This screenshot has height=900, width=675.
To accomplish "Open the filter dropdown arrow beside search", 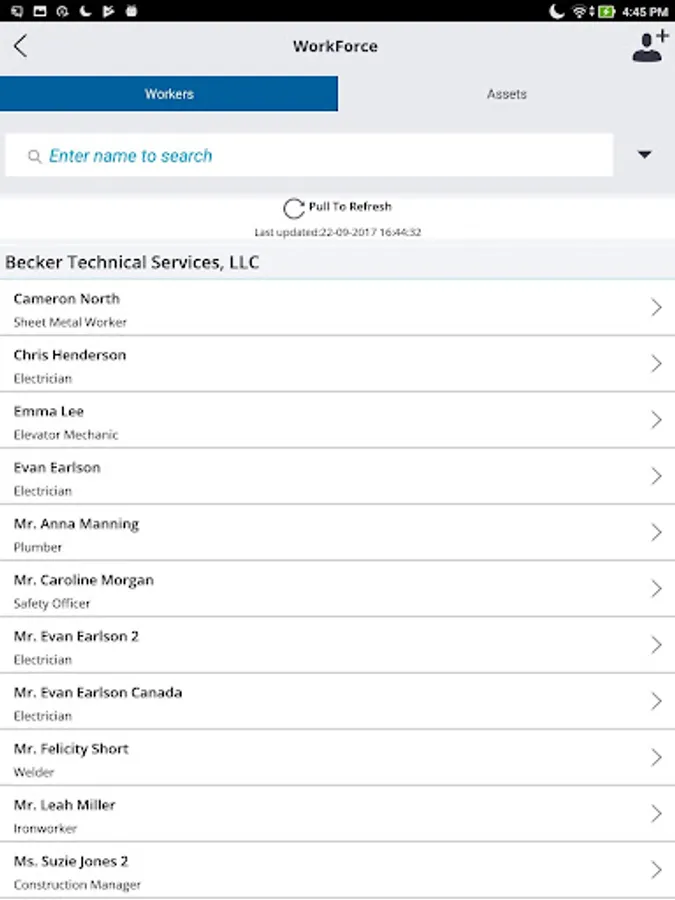I will pos(644,155).
